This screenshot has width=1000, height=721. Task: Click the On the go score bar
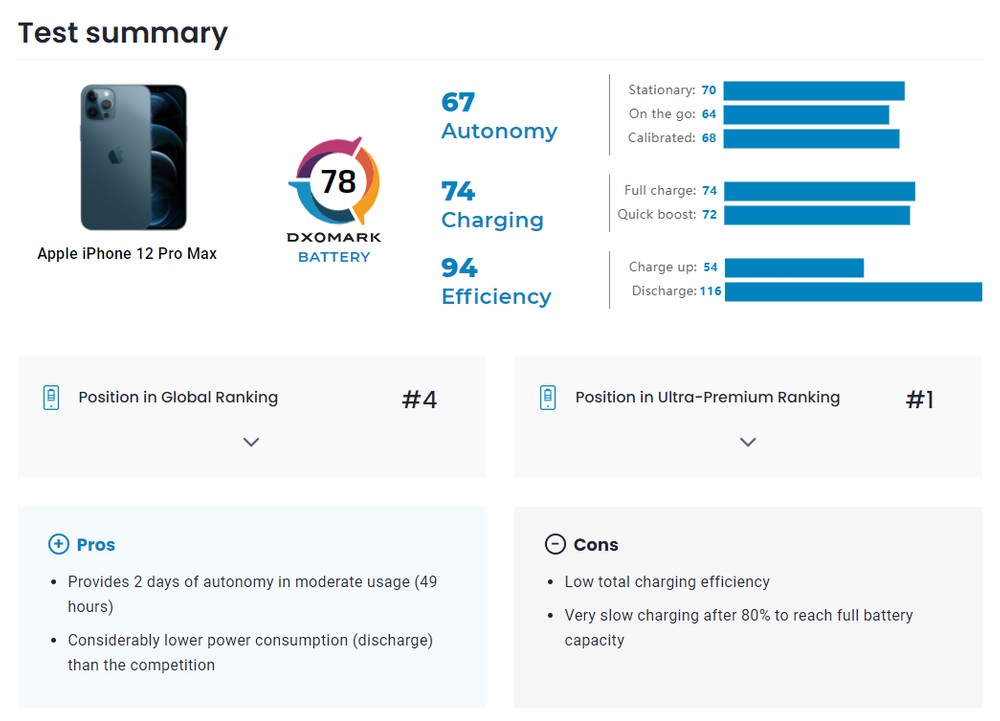pos(805,115)
